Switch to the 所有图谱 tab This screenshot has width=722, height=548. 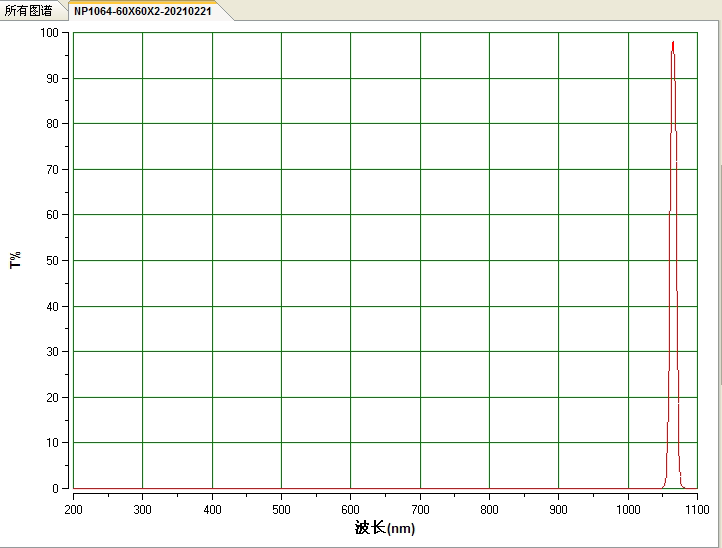point(29,11)
